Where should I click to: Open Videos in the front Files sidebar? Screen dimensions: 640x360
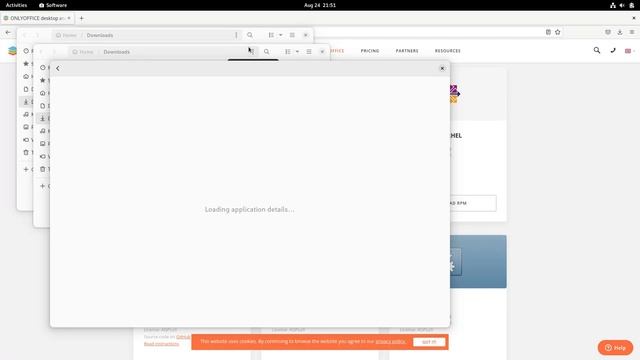coord(43,156)
